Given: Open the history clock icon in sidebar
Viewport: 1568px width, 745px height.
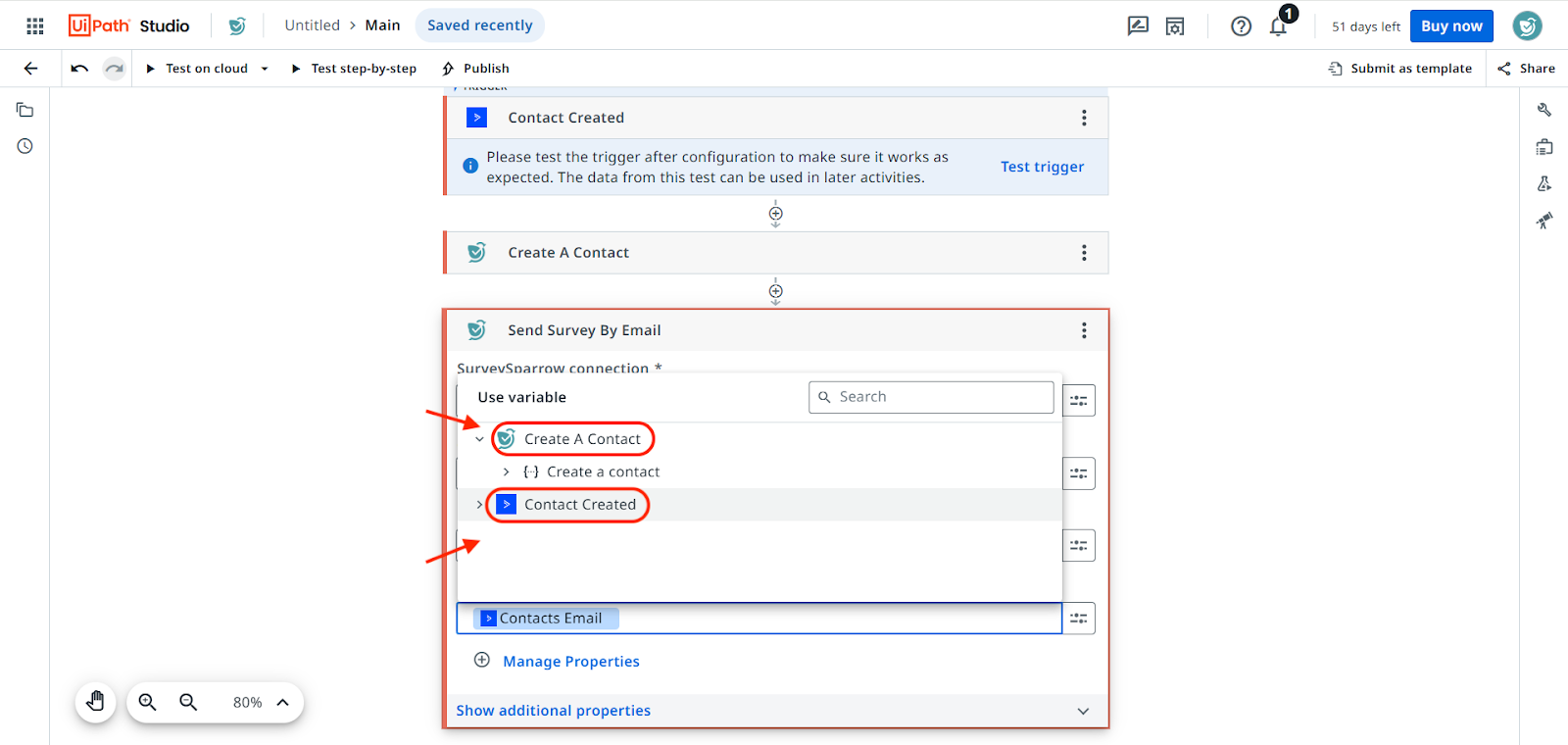Looking at the screenshot, I should coord(25,146).
